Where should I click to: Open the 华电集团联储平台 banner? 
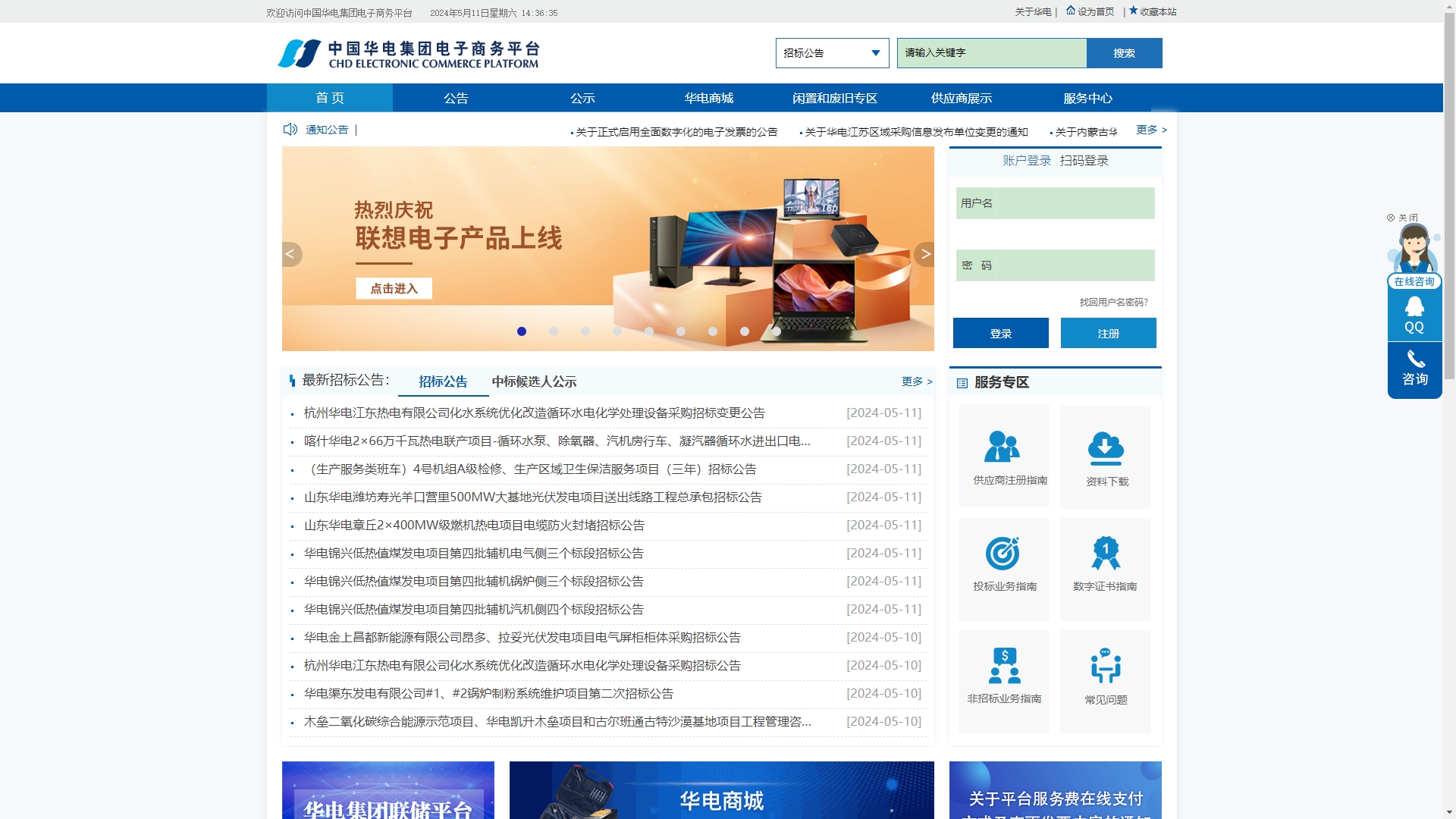coord(388,790)
